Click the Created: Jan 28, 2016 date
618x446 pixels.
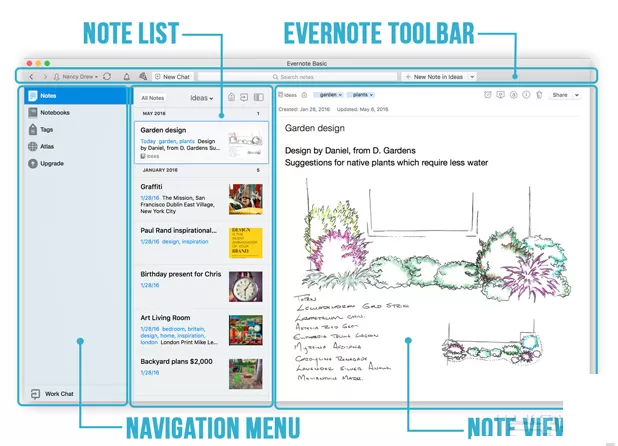point(304,110)
